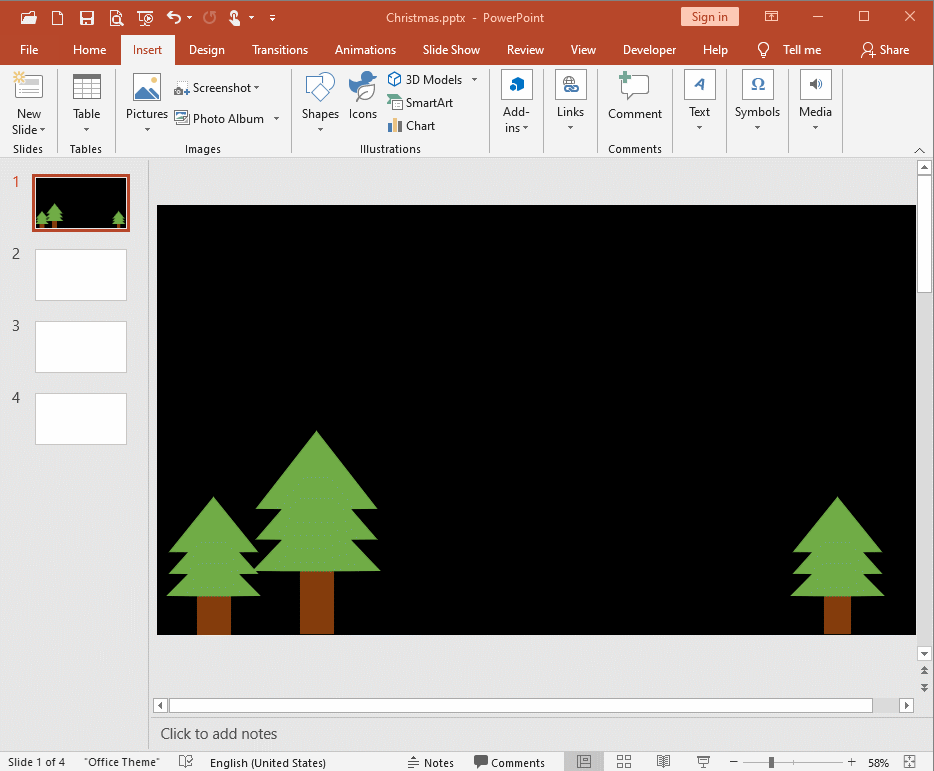Click the Open folder icon in Quick Access toolbar
This screenshot has width=934, height=771.
tap(29, 18)
